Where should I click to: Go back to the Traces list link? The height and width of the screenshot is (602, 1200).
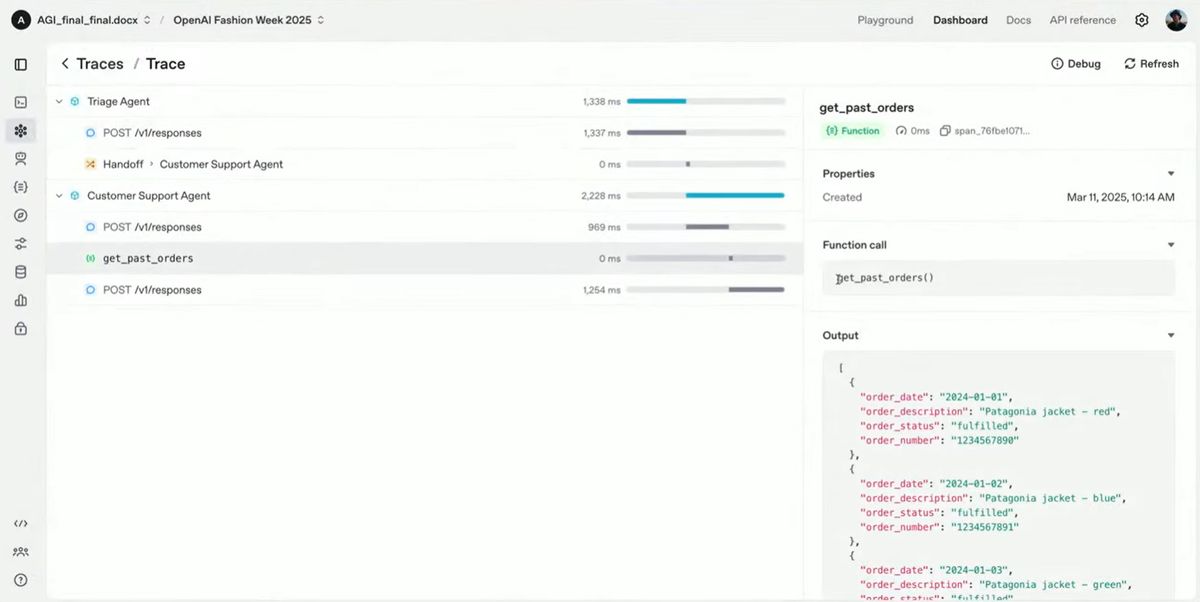[100, 64]
